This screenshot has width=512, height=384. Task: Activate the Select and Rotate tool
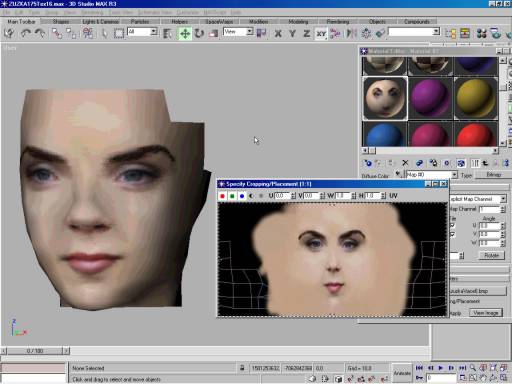coord(199,33)
